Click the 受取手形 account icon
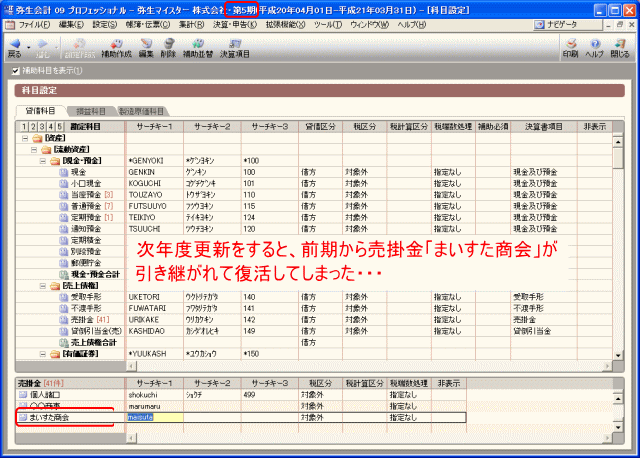Viewport: 640px width, 458px height. (x=64, y=297)
